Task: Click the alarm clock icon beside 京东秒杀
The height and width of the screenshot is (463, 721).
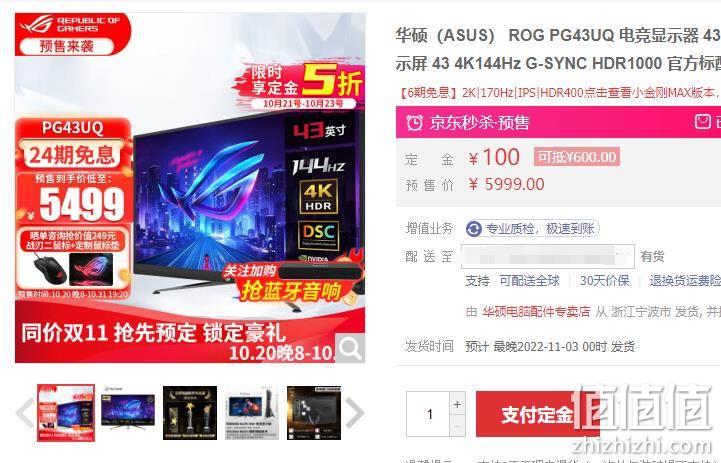Action: click(414, 123)
